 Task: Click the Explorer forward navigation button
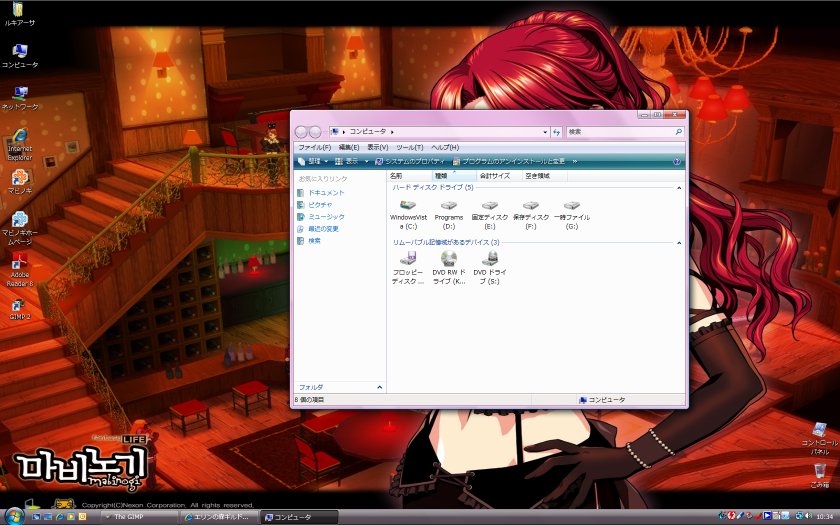315,132
